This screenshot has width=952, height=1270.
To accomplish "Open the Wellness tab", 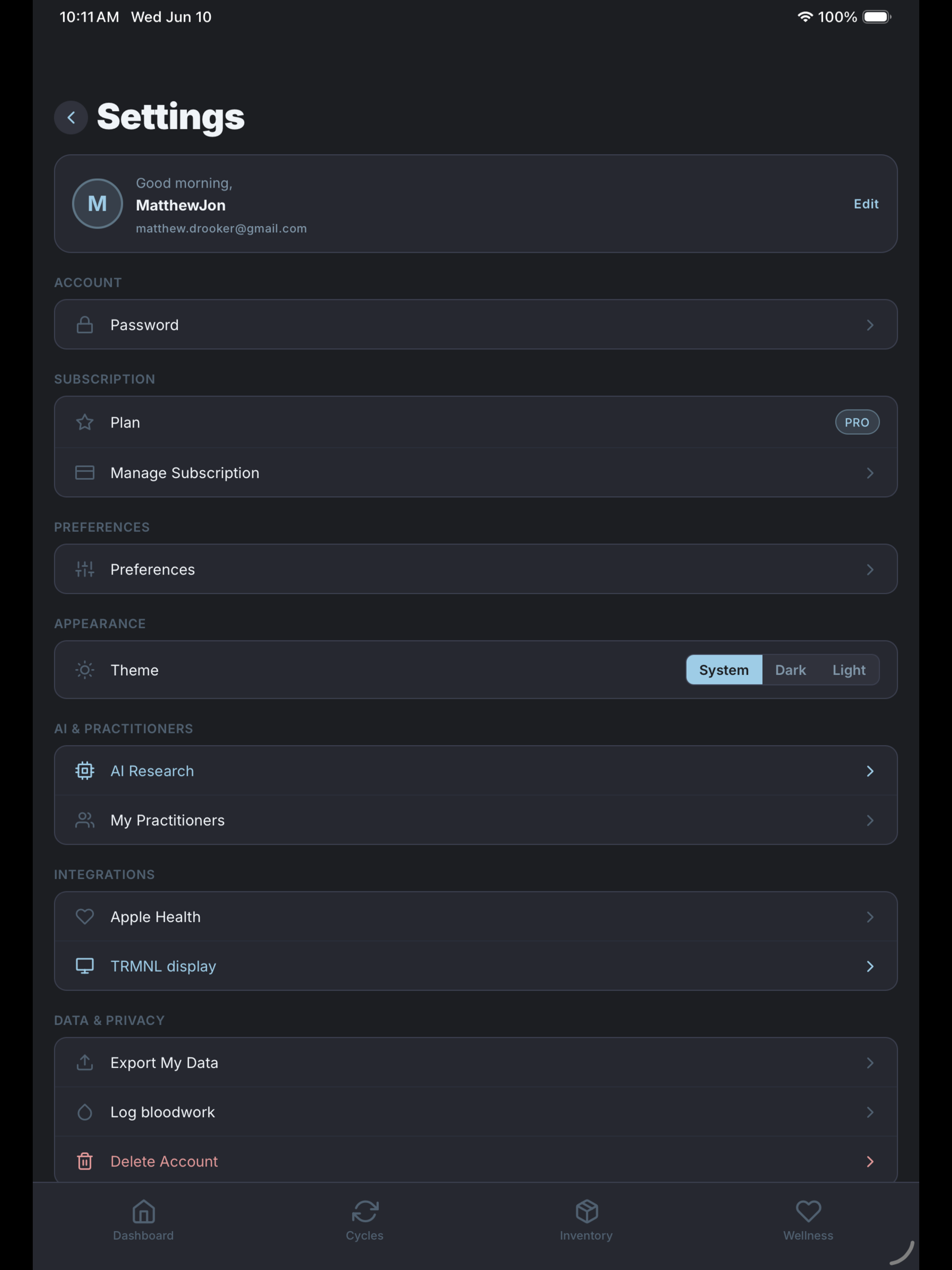I will pyautogui.click(x=808, y=1220).
